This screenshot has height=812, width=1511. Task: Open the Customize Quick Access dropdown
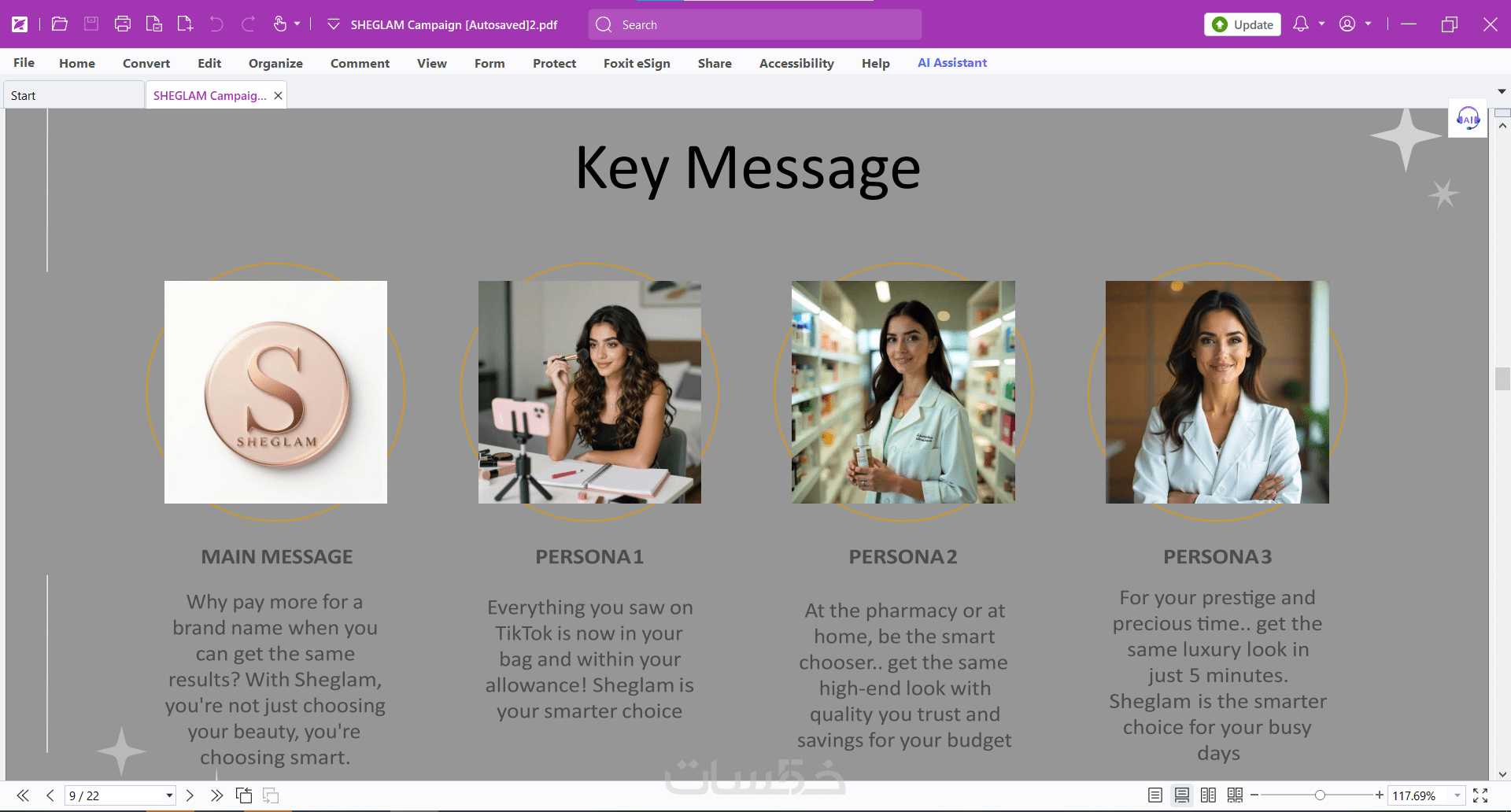334,24
